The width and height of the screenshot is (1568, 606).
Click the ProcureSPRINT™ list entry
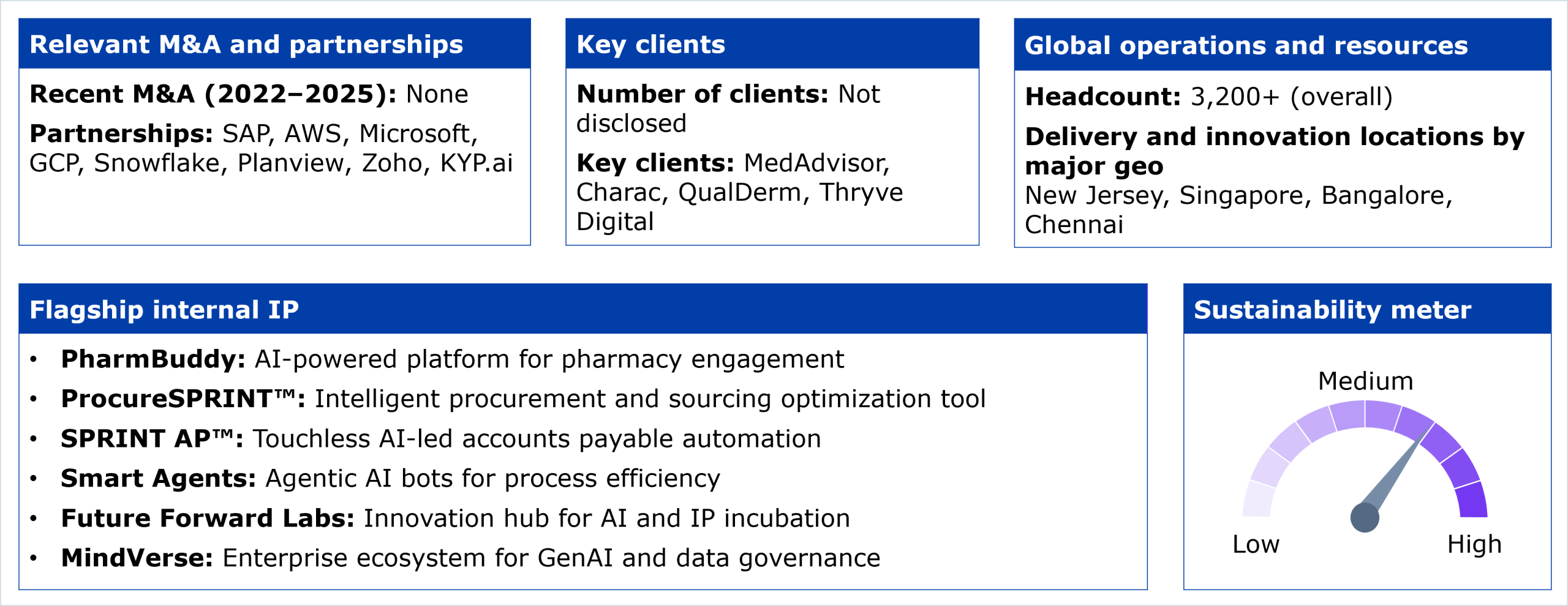tap(523, 399)
